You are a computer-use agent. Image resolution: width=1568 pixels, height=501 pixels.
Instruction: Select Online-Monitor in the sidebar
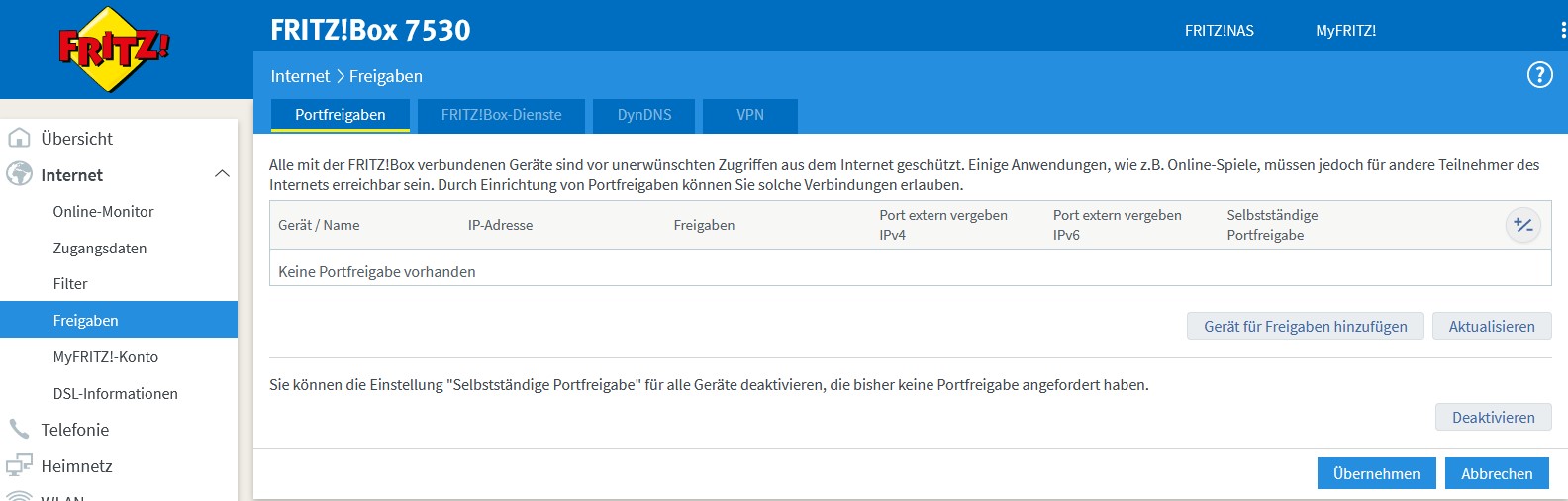pyautogui.click(x=104, y=212)
